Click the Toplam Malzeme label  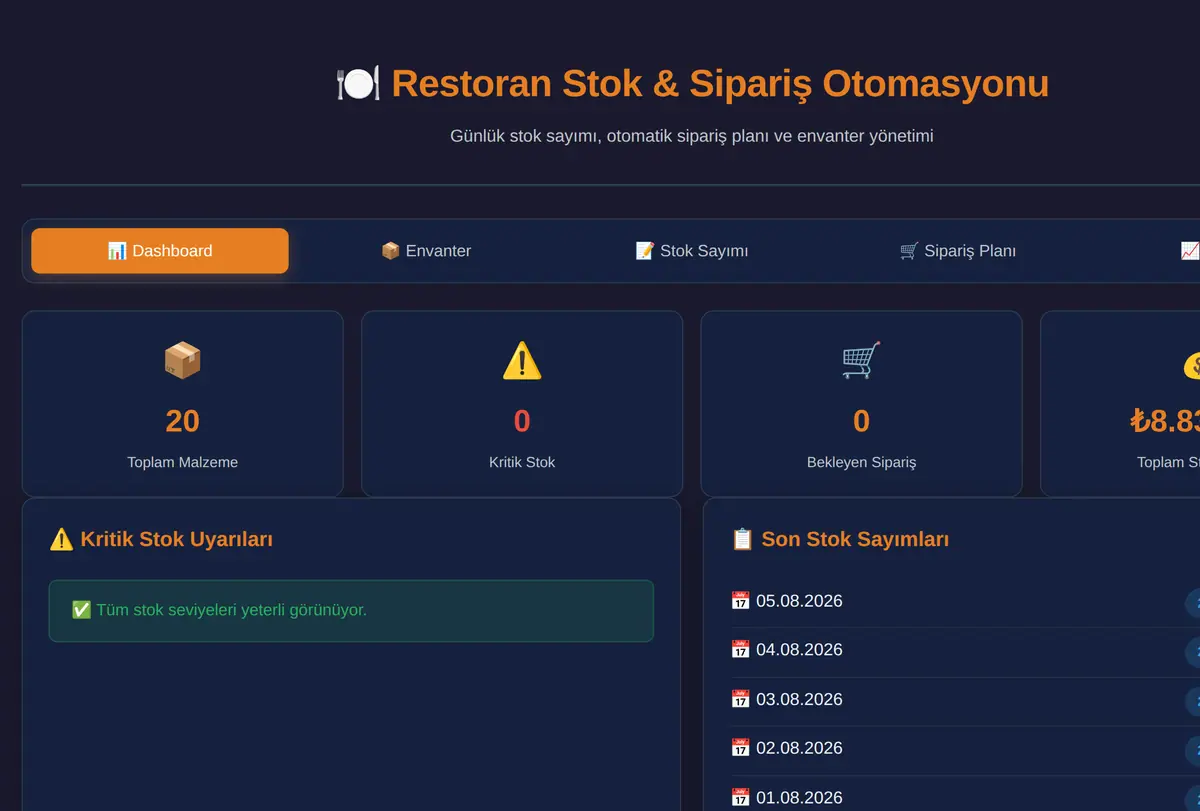point(182,463)
